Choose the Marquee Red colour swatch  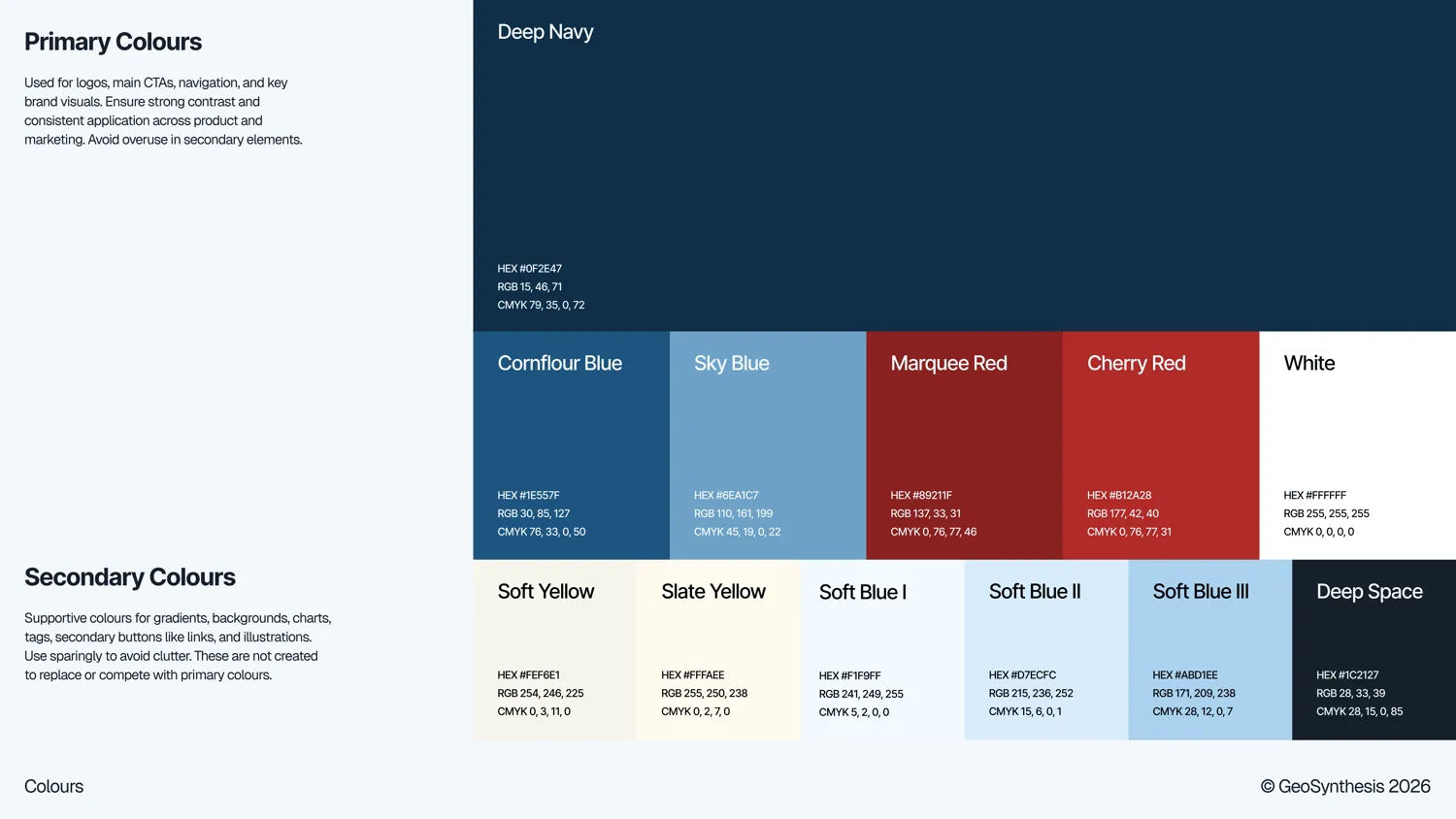click(965, 445)
